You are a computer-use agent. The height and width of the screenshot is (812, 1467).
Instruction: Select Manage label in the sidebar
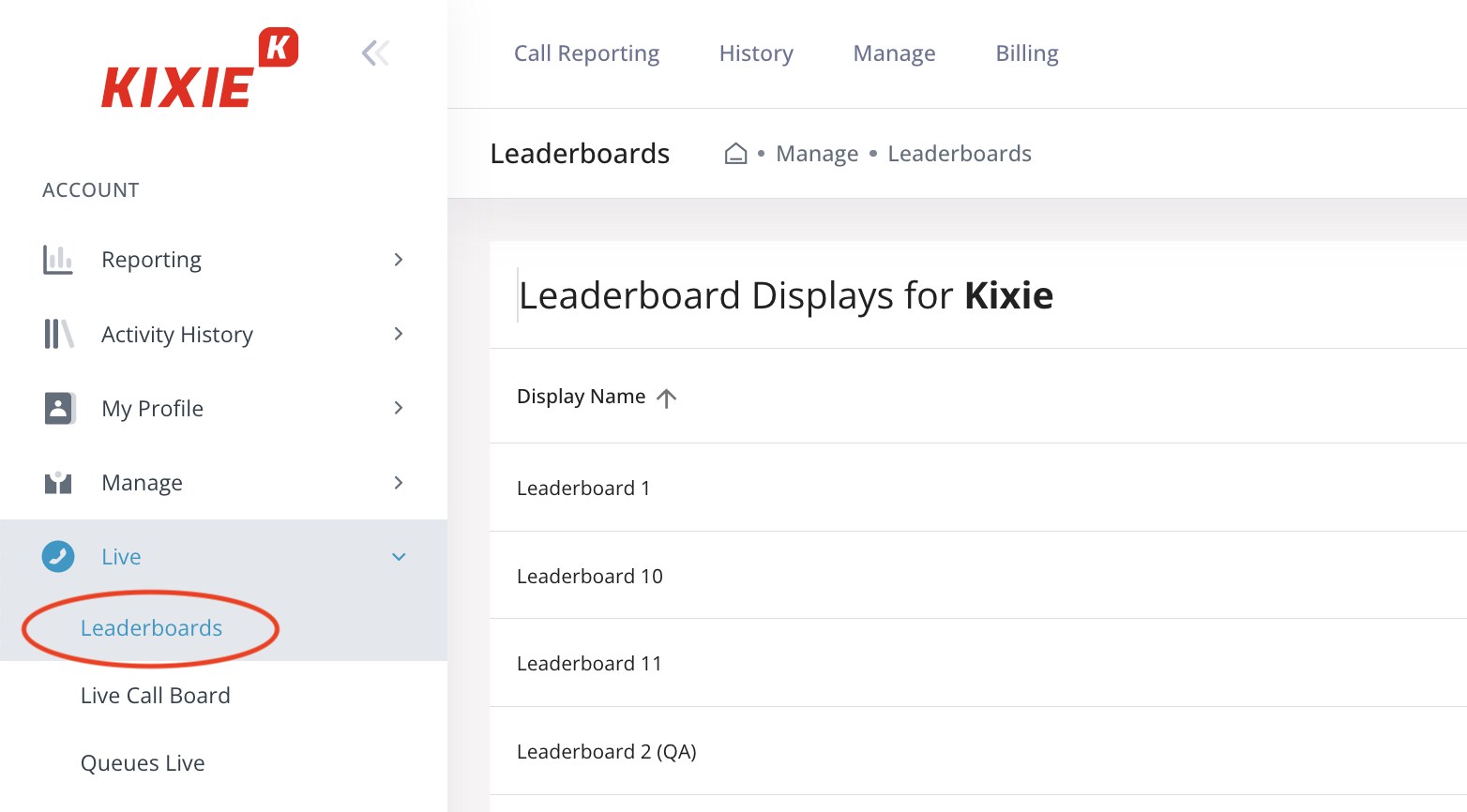pos(142,483)
